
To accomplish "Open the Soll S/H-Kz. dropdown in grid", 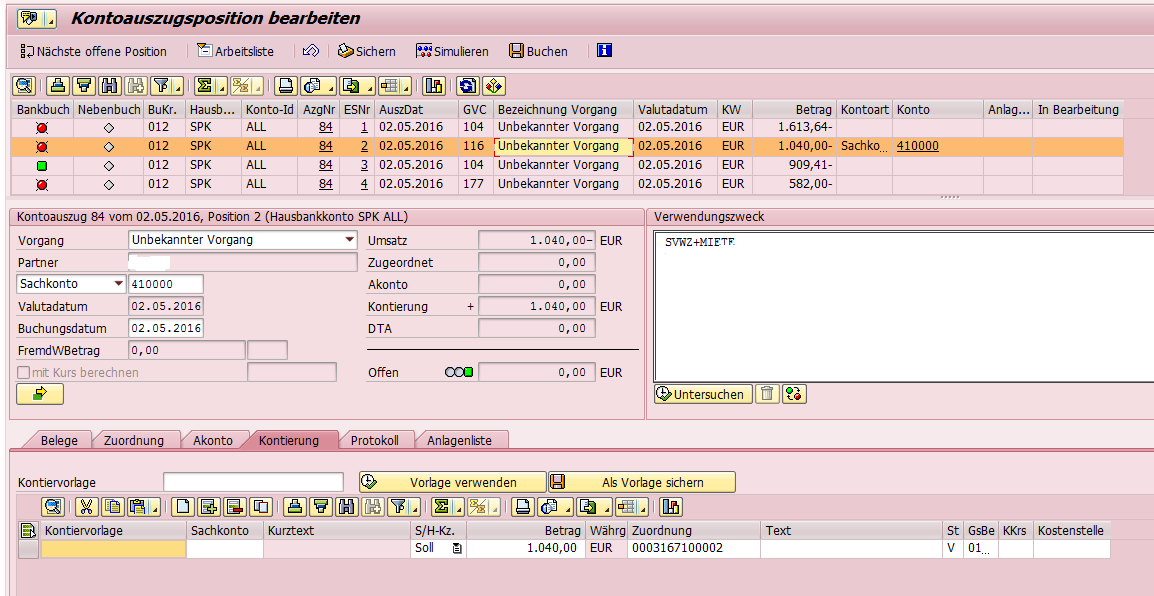I will click(x=456, y=549).
